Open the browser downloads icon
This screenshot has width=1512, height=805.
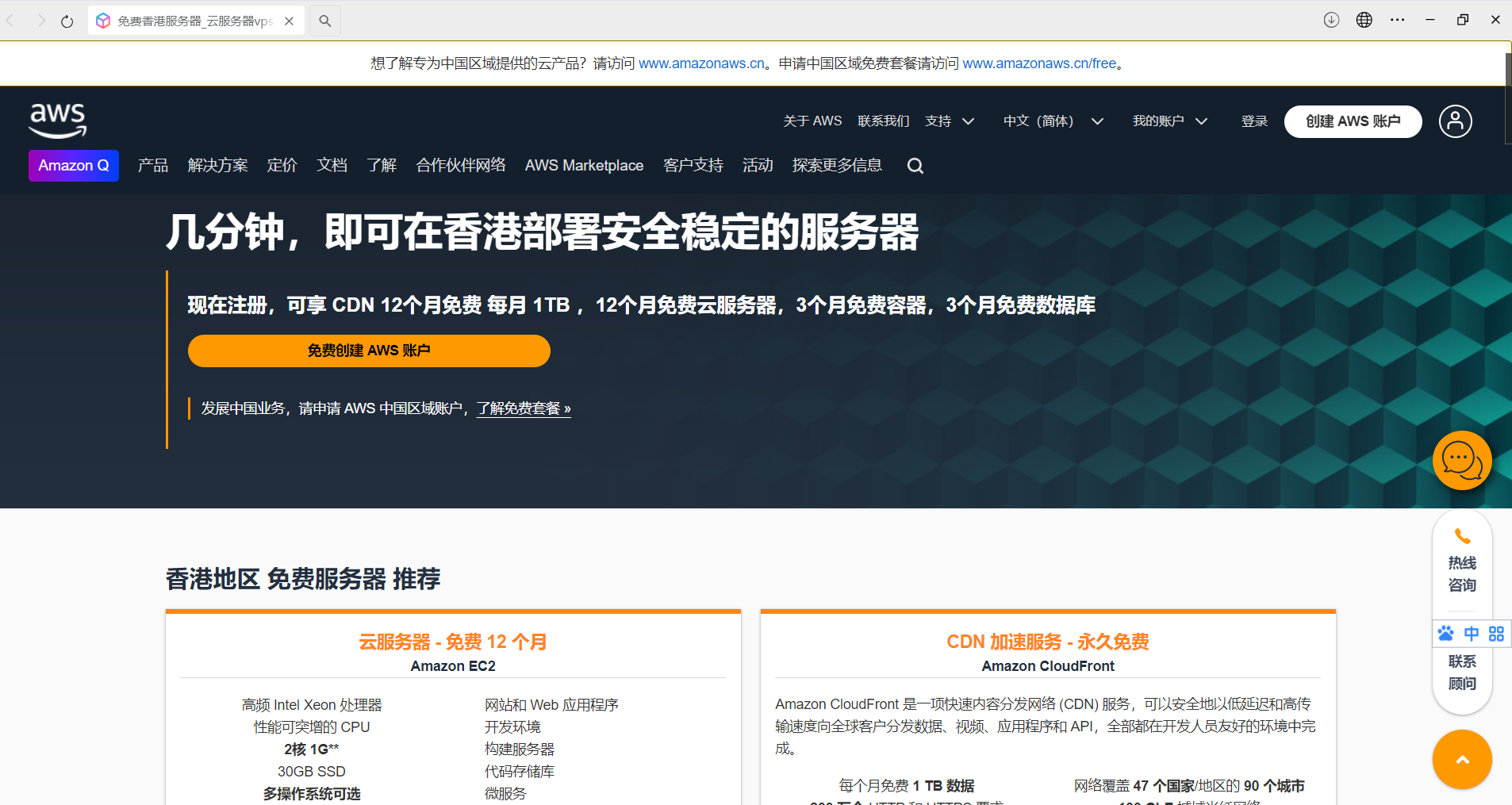(1331, 20)
